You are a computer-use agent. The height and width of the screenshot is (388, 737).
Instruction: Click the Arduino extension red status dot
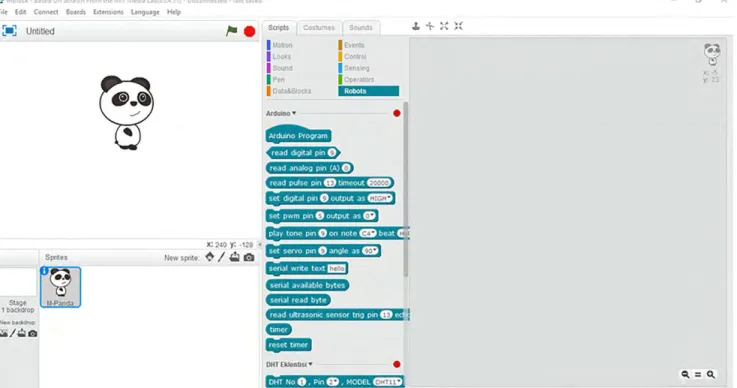397,113
